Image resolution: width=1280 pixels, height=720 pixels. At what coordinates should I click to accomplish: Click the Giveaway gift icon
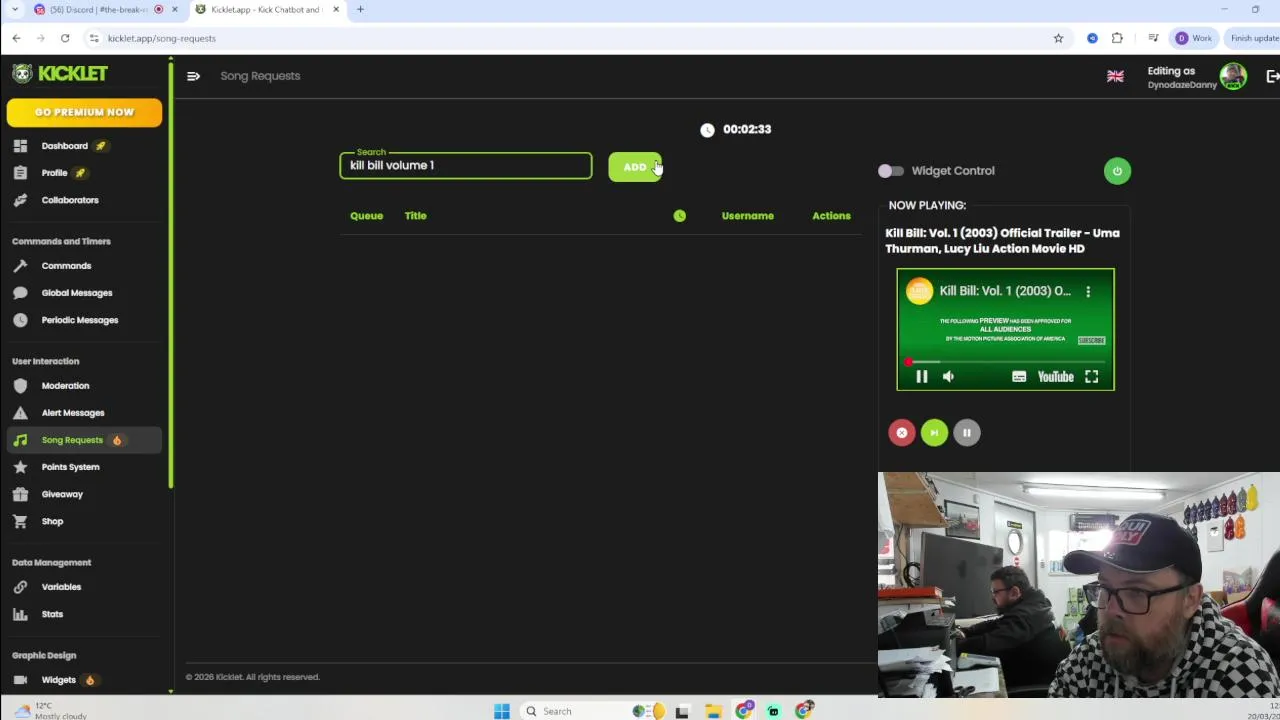(x=20, y=494)
